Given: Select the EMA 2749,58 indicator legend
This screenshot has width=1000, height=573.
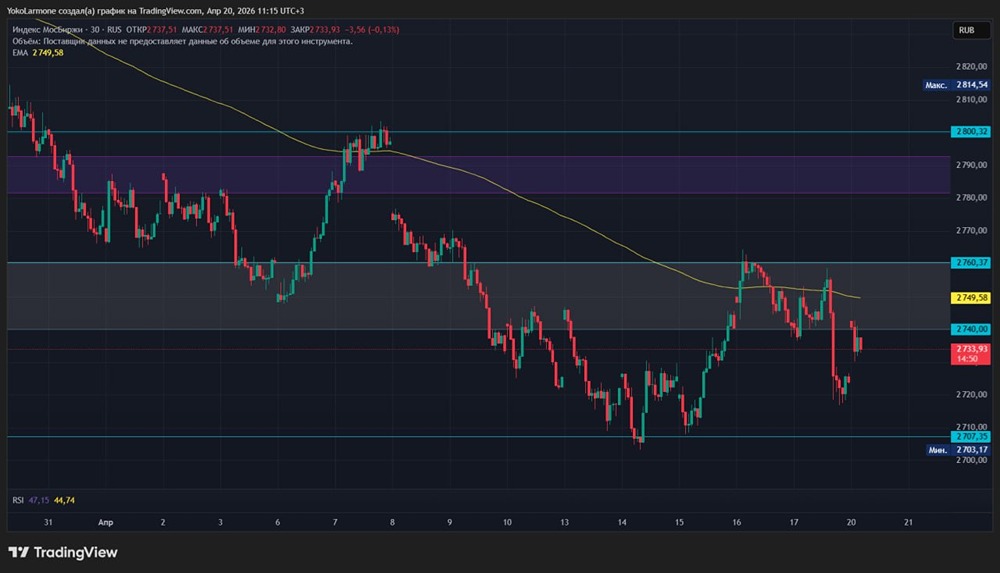Looking at the screenshot, I should point(38,52).
